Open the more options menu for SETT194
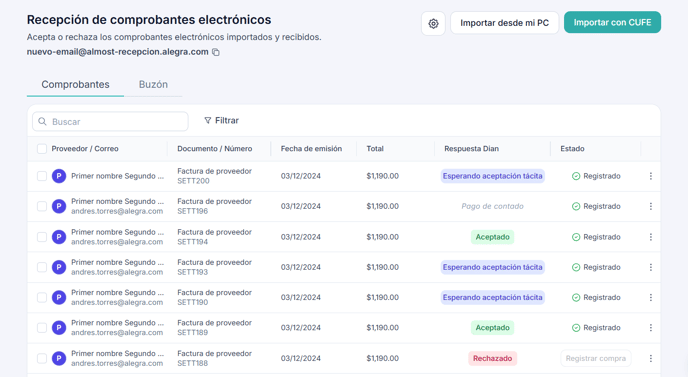 click(x=651, y=237)
